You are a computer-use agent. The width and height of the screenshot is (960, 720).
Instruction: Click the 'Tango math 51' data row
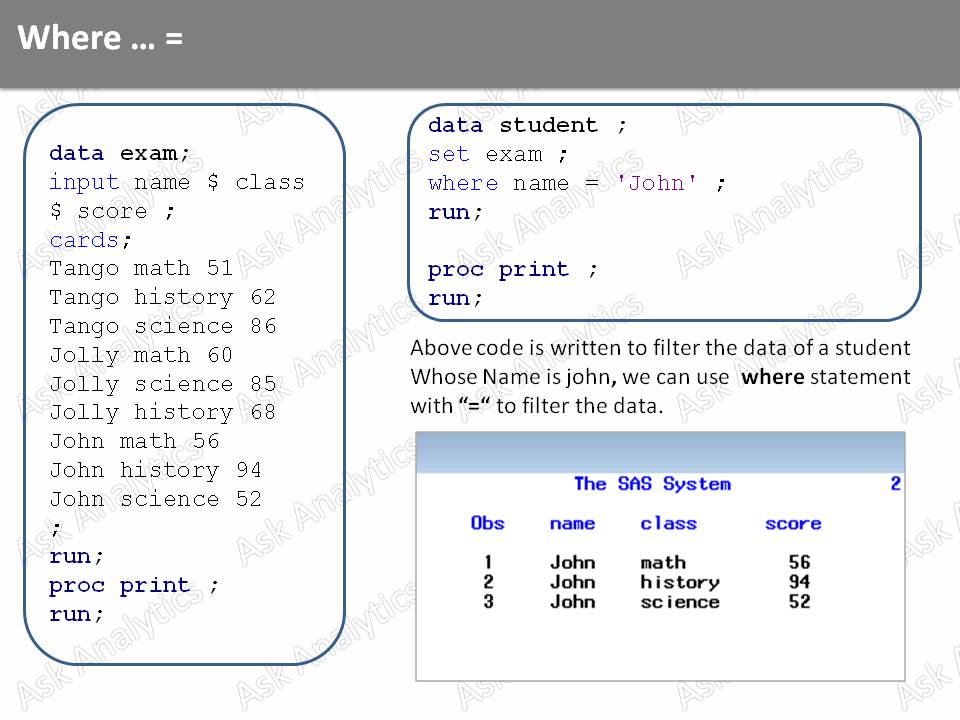click(140, 268)
